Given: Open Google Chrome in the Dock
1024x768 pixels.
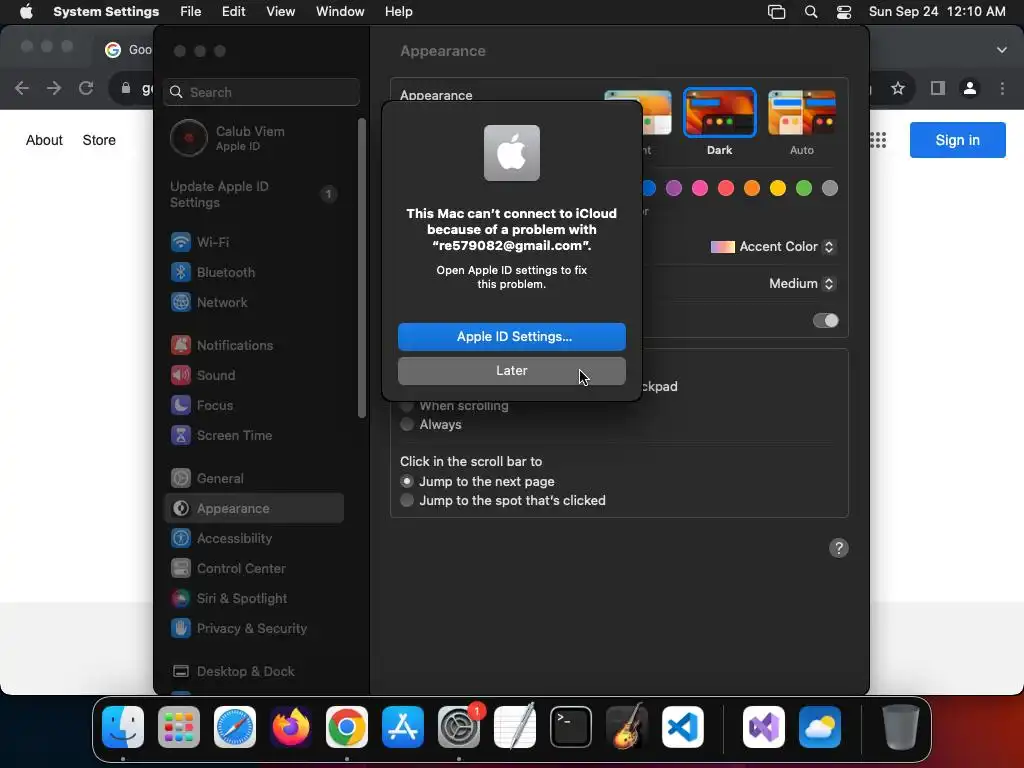Looking at the screenshot, I should pyautogui.click(x=347, y=727).
